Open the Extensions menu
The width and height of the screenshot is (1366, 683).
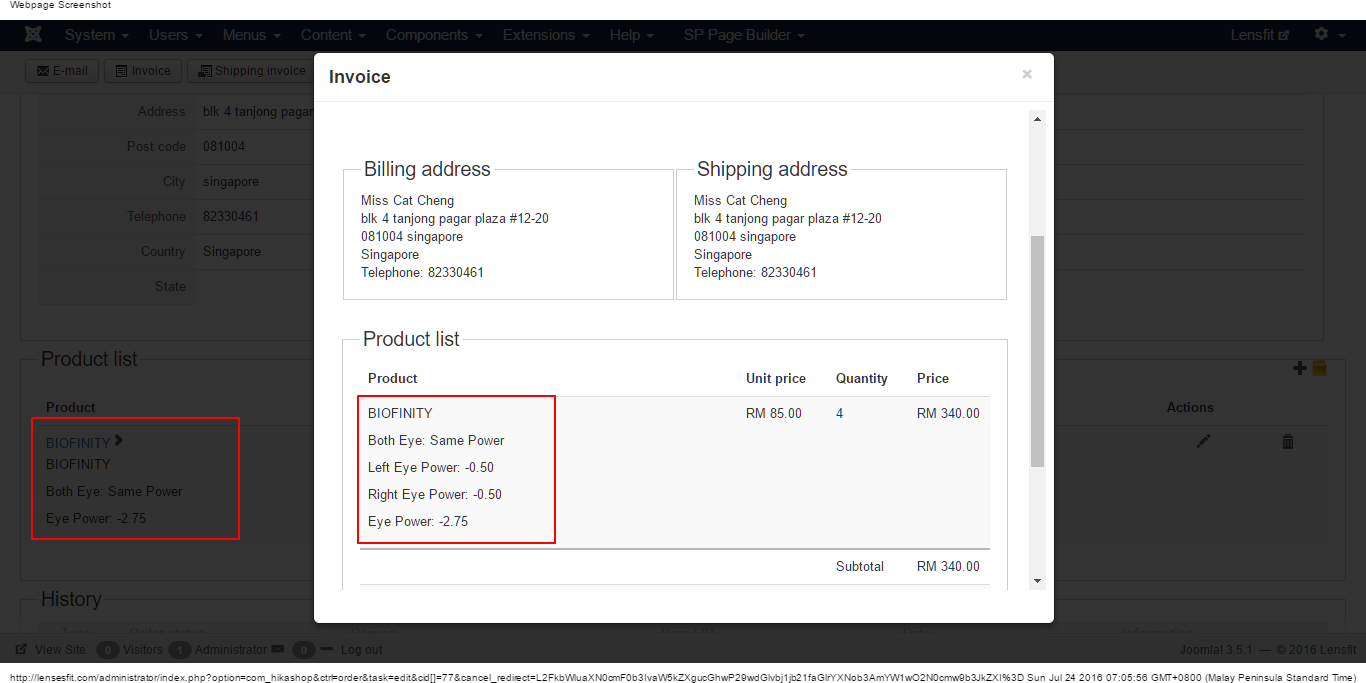[546, 35]
